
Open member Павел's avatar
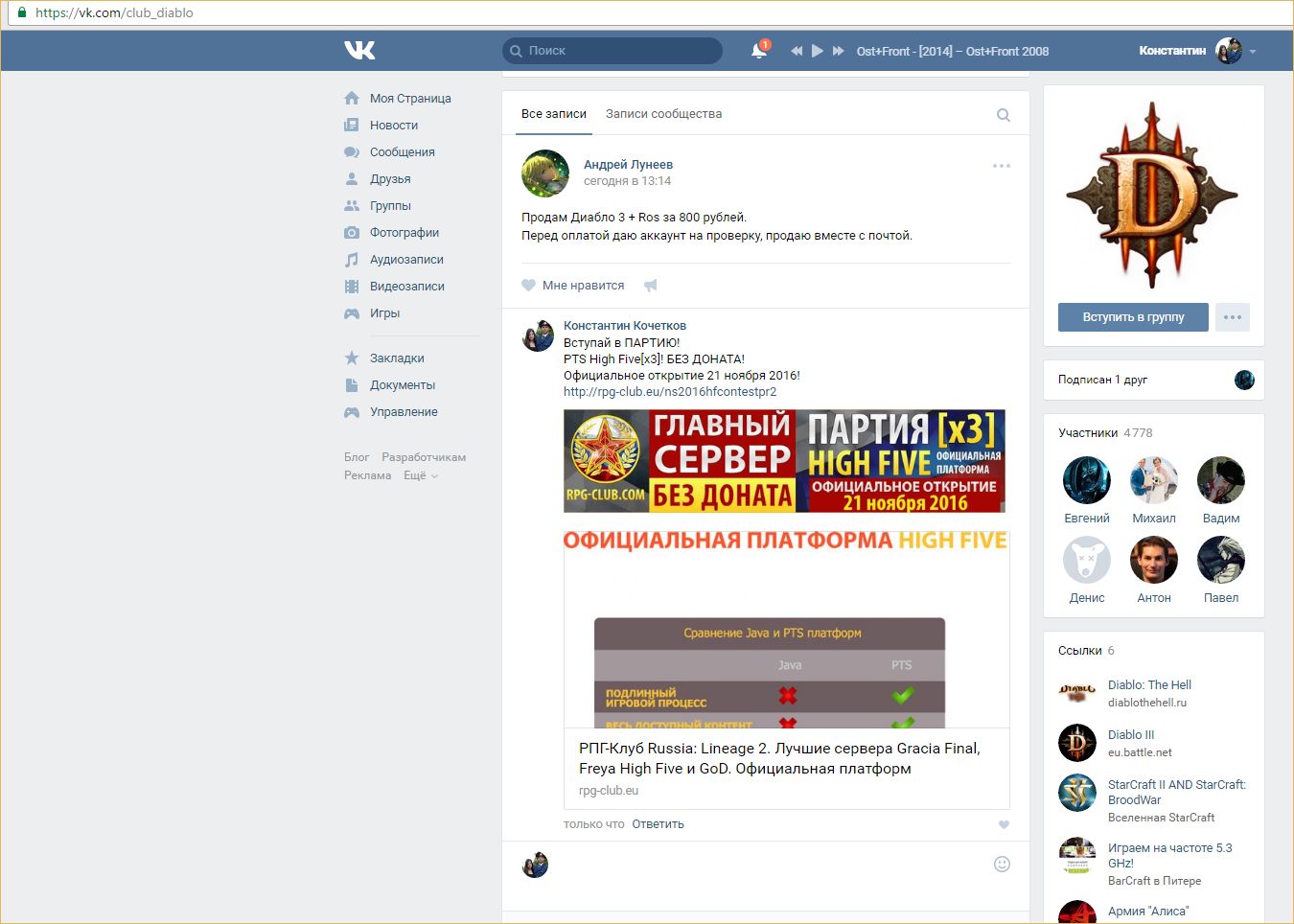coord(1221,560)
